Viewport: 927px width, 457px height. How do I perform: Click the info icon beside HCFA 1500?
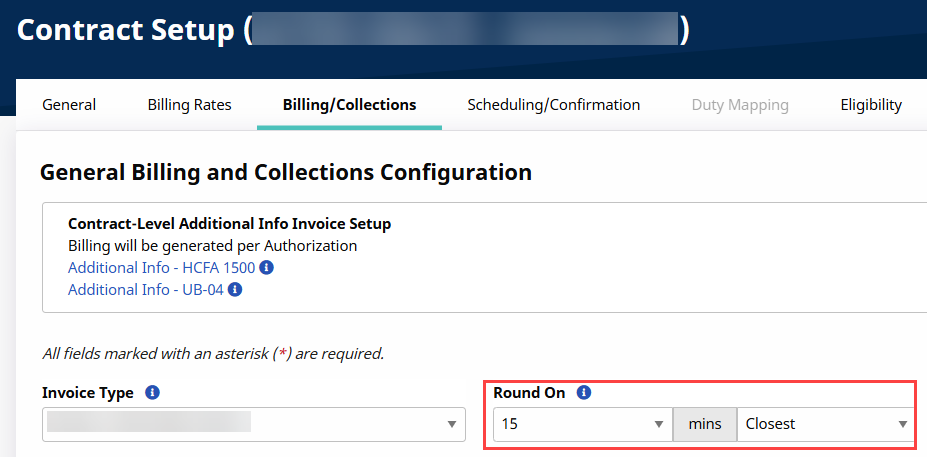(267, 268)
